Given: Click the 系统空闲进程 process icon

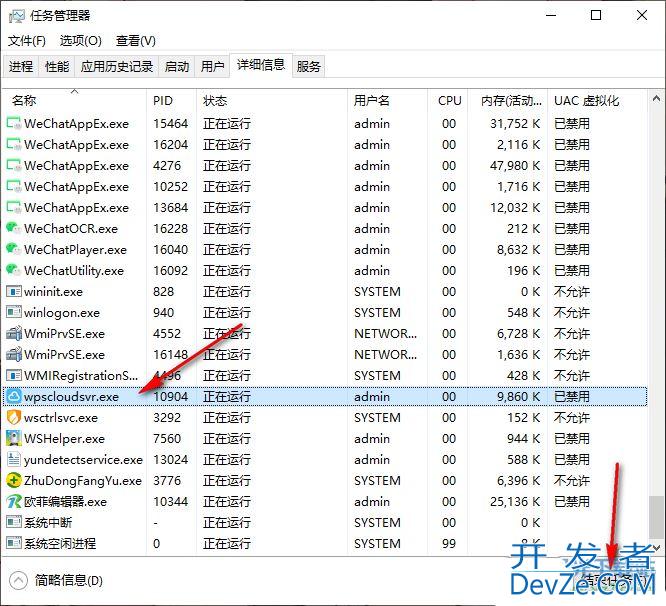Looking at the screenshot, I should [14, 543].
